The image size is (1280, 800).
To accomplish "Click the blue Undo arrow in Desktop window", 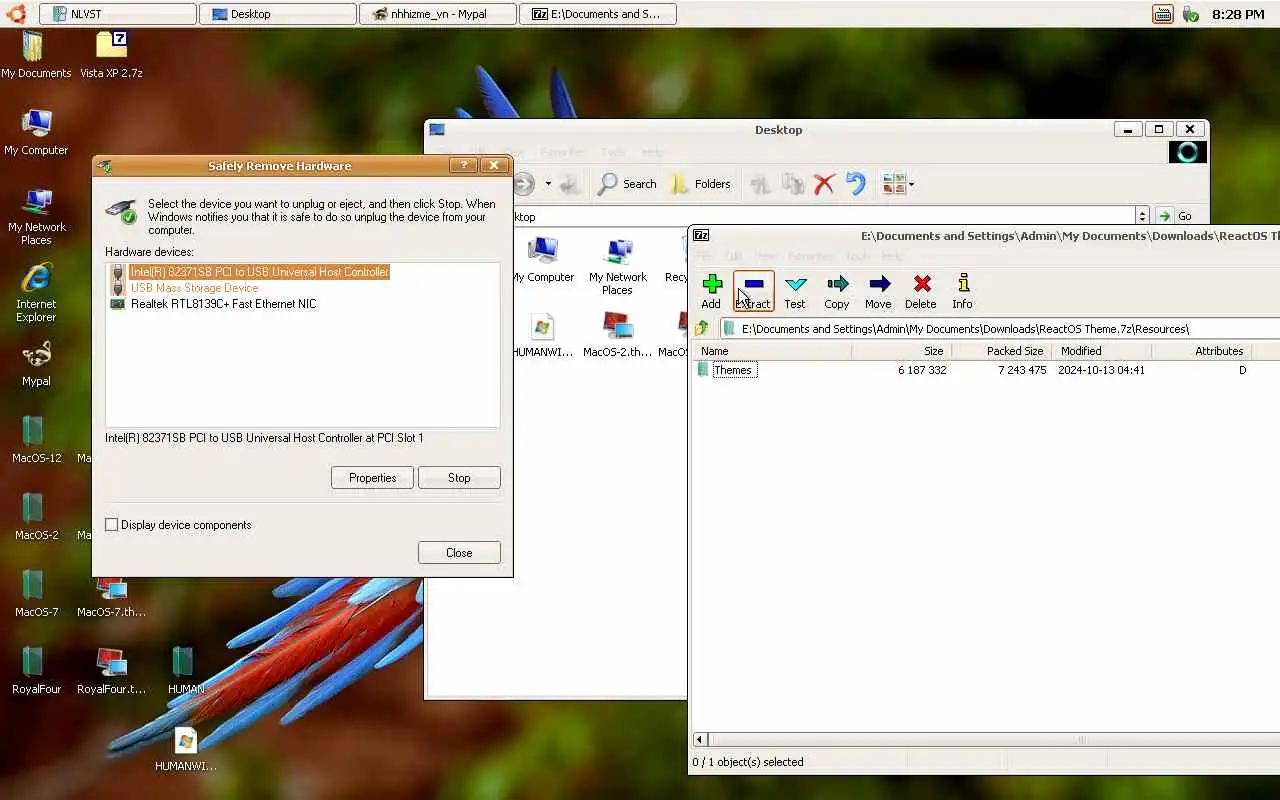I will click(x=856, y=184).
